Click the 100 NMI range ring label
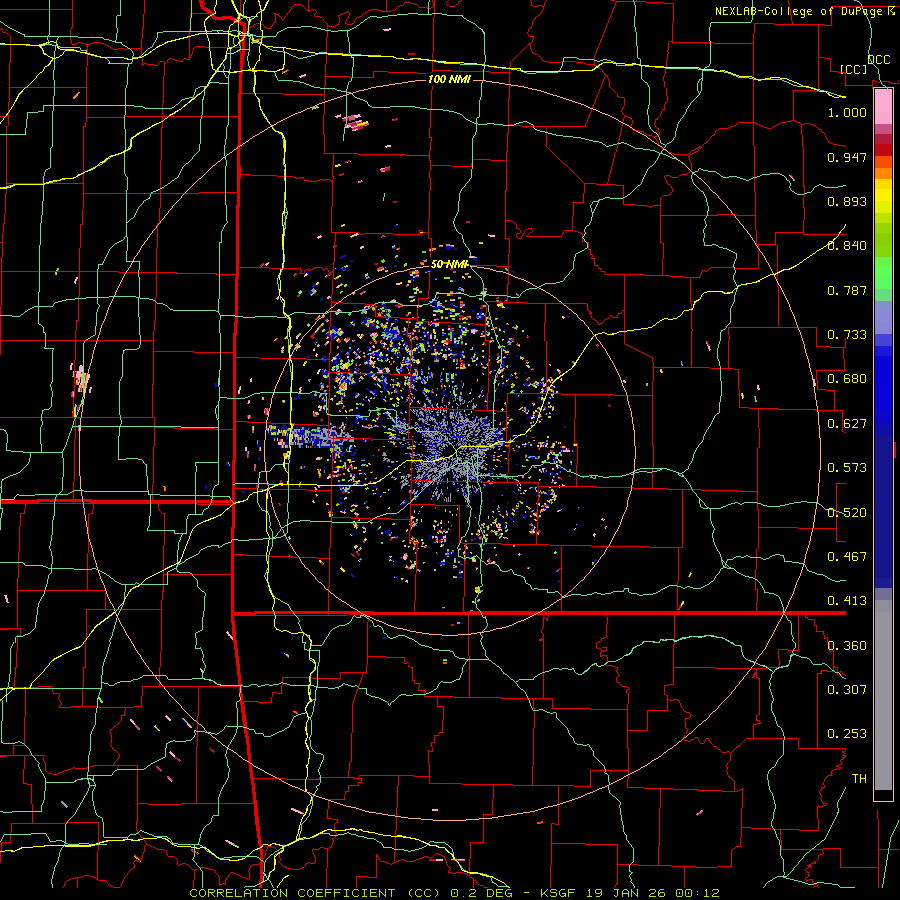The height and width of the screenshot is (900, 900). (x=449, y=79)
